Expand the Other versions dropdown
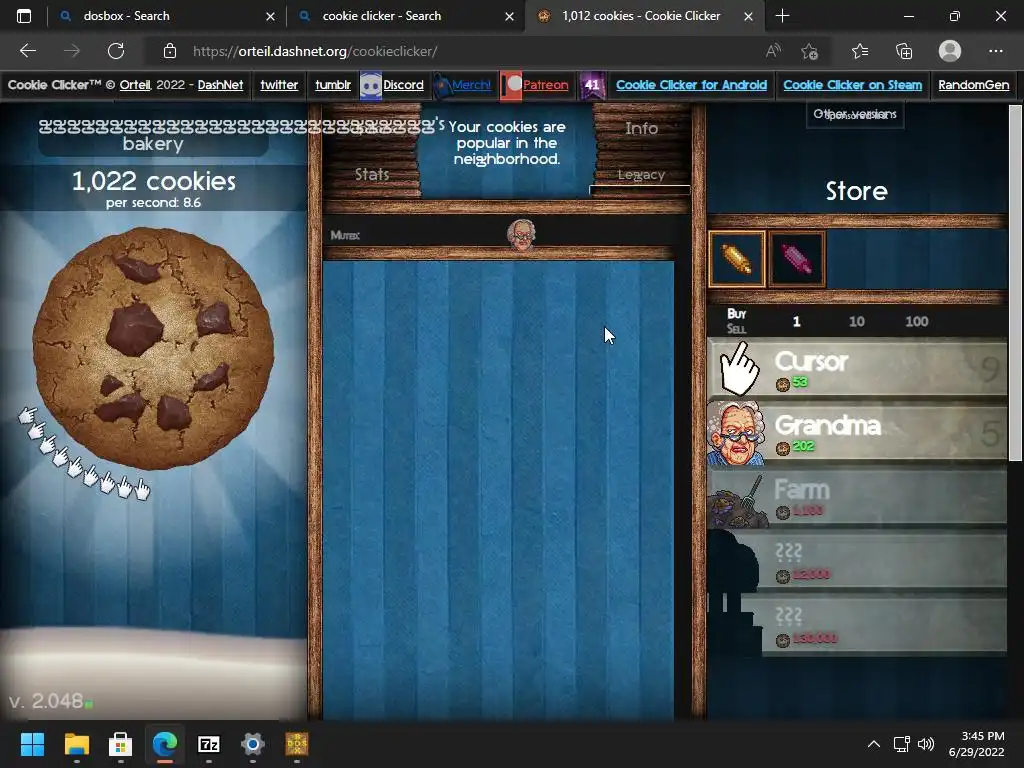 pyautogui.click(x=855, y=114)
